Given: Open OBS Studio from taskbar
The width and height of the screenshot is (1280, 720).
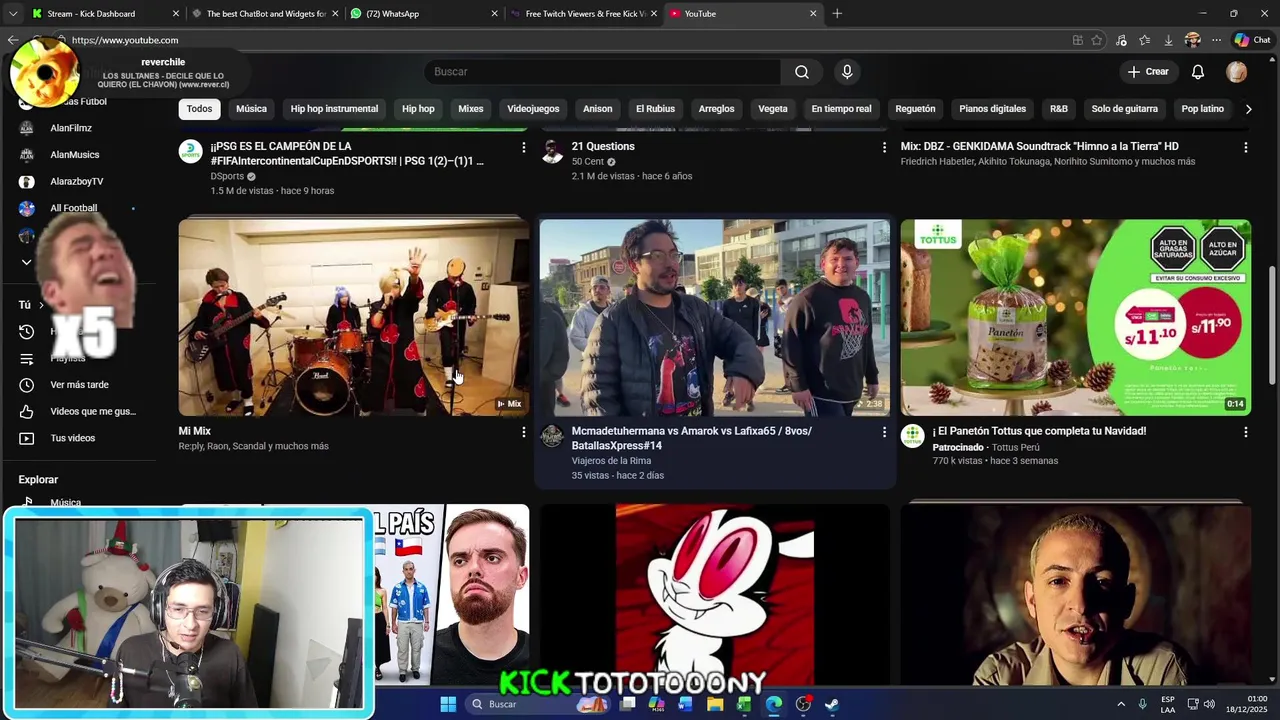Looking at the screenshot, I should pyautogui.click(x=803, y=704).
